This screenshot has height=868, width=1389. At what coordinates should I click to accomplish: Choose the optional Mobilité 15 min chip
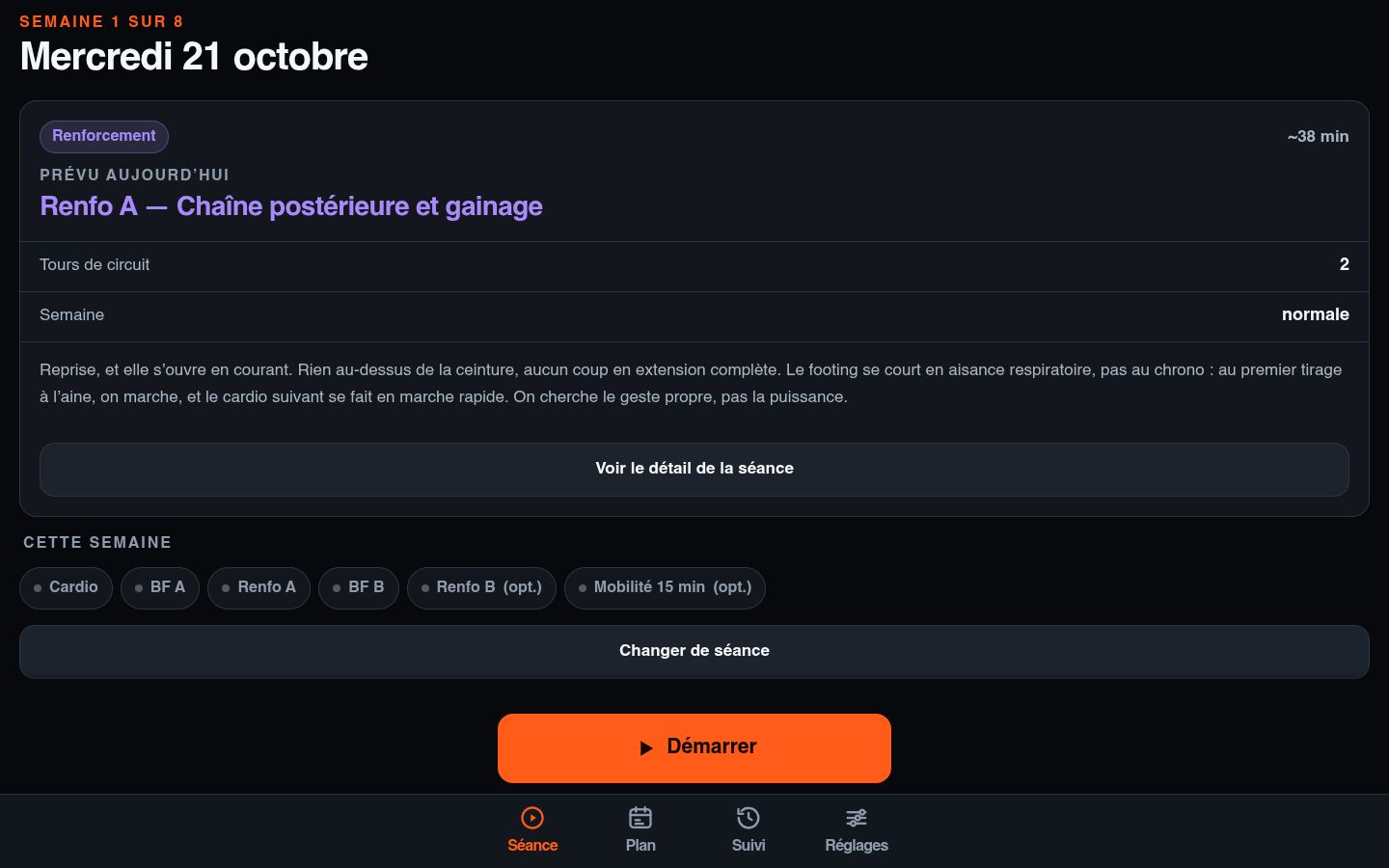click(x=665, y=587)
